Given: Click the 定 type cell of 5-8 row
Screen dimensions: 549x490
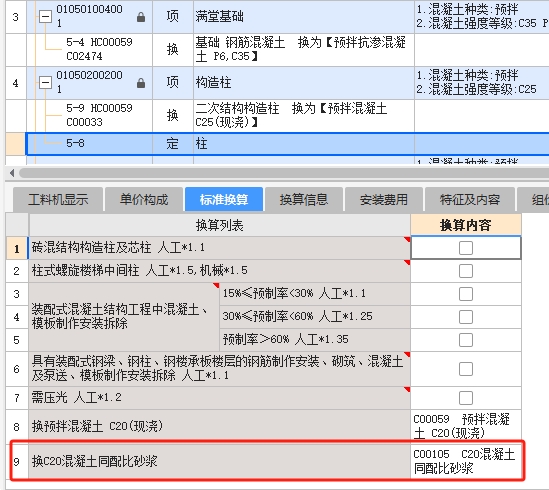Looking at the screenshot, I should click(x=173, y=144).
